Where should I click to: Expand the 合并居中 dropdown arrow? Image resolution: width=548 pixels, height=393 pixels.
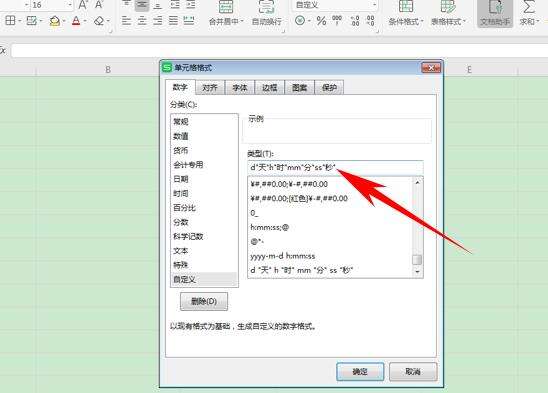(x=242, y=21)
